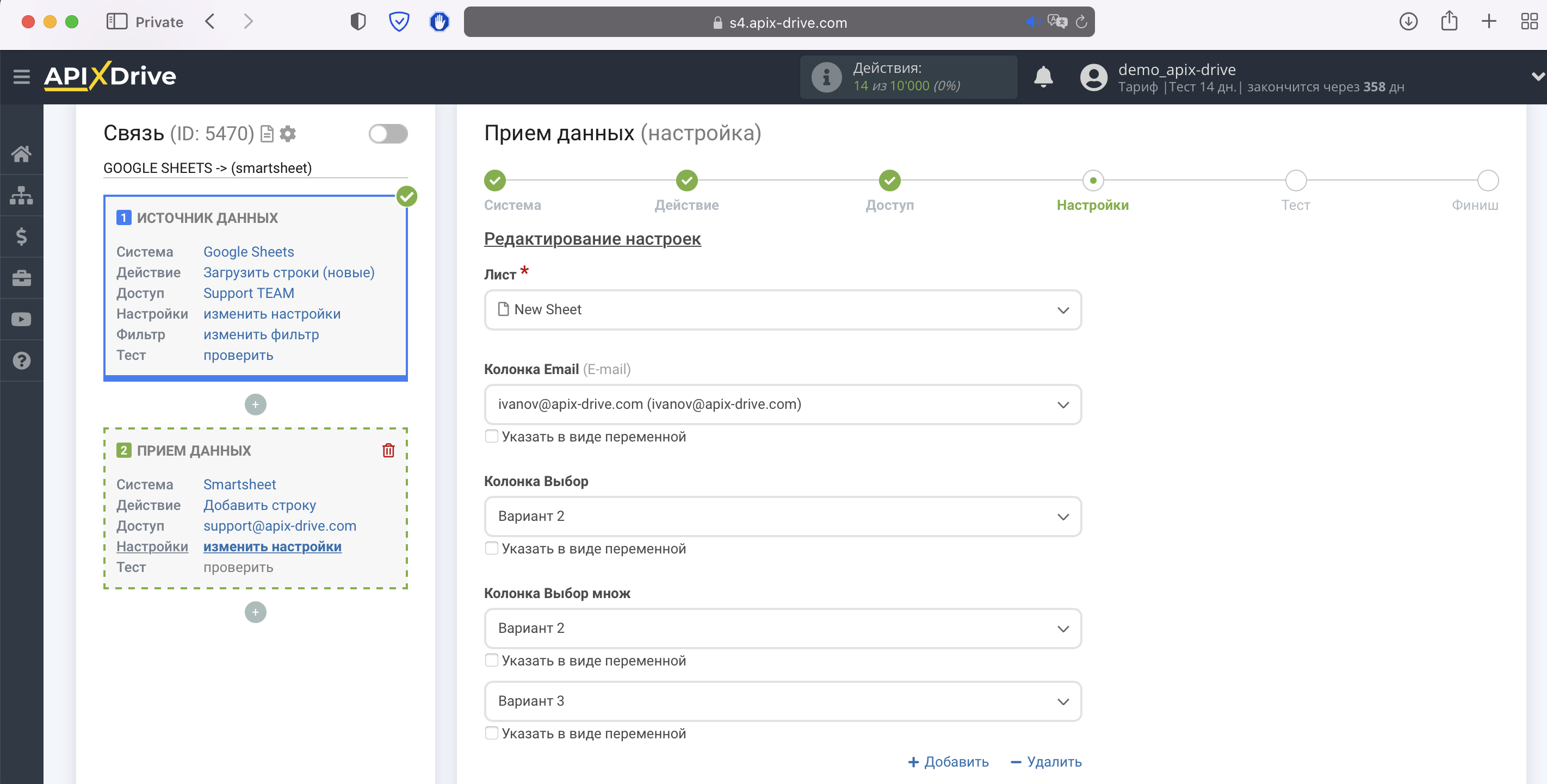Click the blue checkmark shield extension icon
The width and height of the screenshot is (1547, 784).
(x=399, y=22)
